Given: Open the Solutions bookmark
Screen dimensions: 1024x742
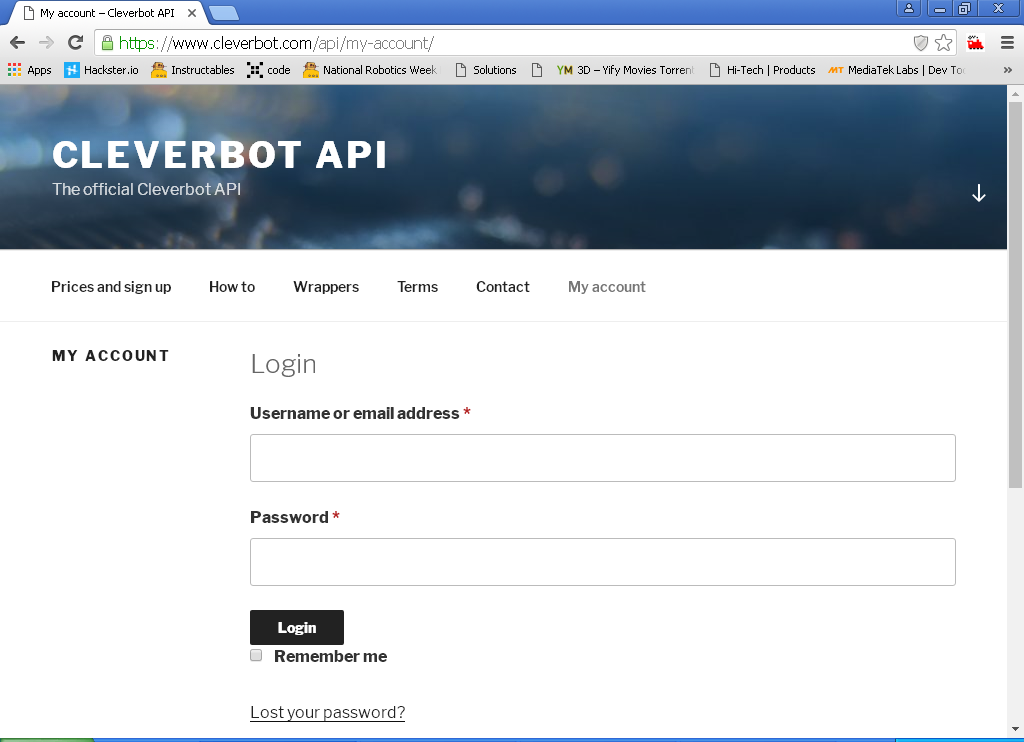Looking at the screenshot, I should (x=486, y=70).
